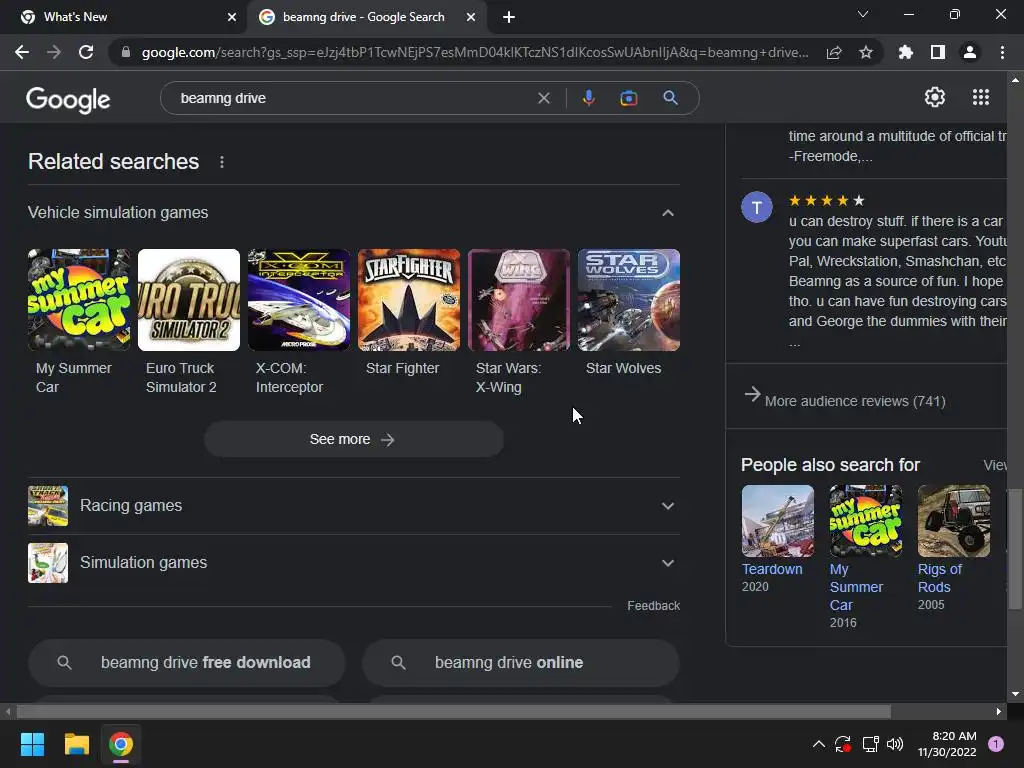The width and height of the screenshot is (1024, 768).
Task: Click horizontal scrollbar right arrow
Action: point(999,711)
